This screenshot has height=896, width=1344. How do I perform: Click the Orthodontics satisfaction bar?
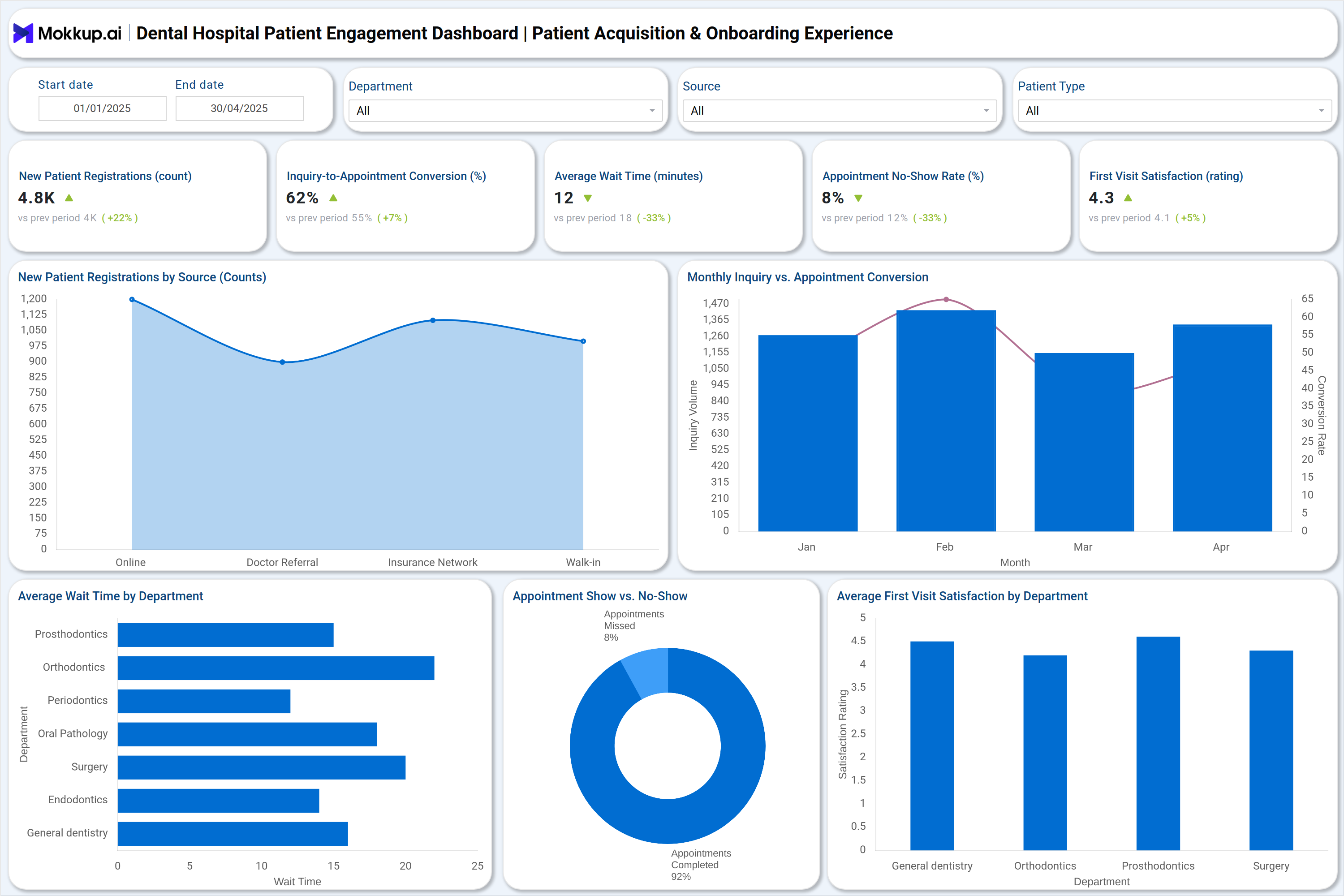point(1045,753)
